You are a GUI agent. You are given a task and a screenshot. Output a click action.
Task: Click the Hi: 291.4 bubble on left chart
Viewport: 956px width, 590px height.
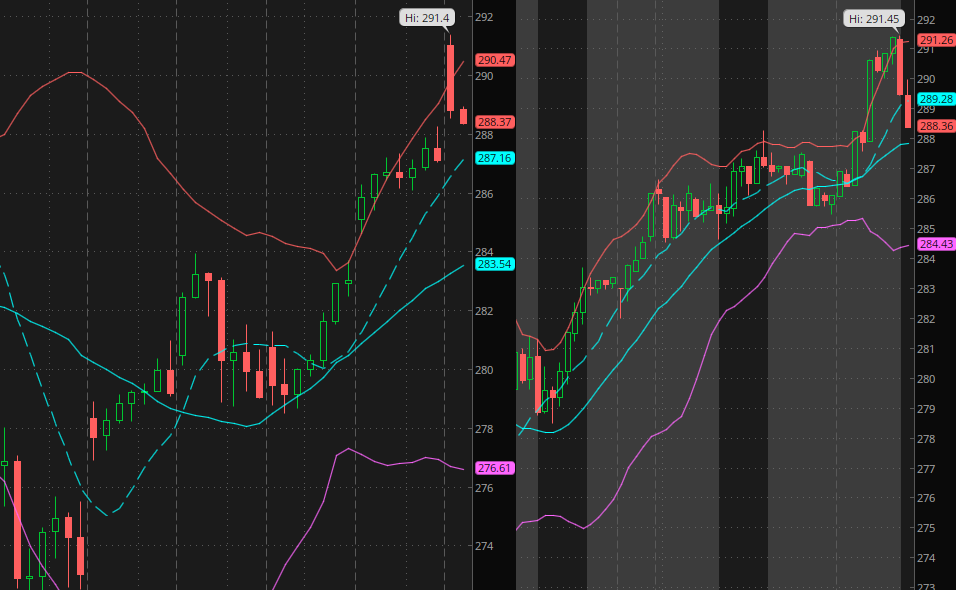point(427,18)
